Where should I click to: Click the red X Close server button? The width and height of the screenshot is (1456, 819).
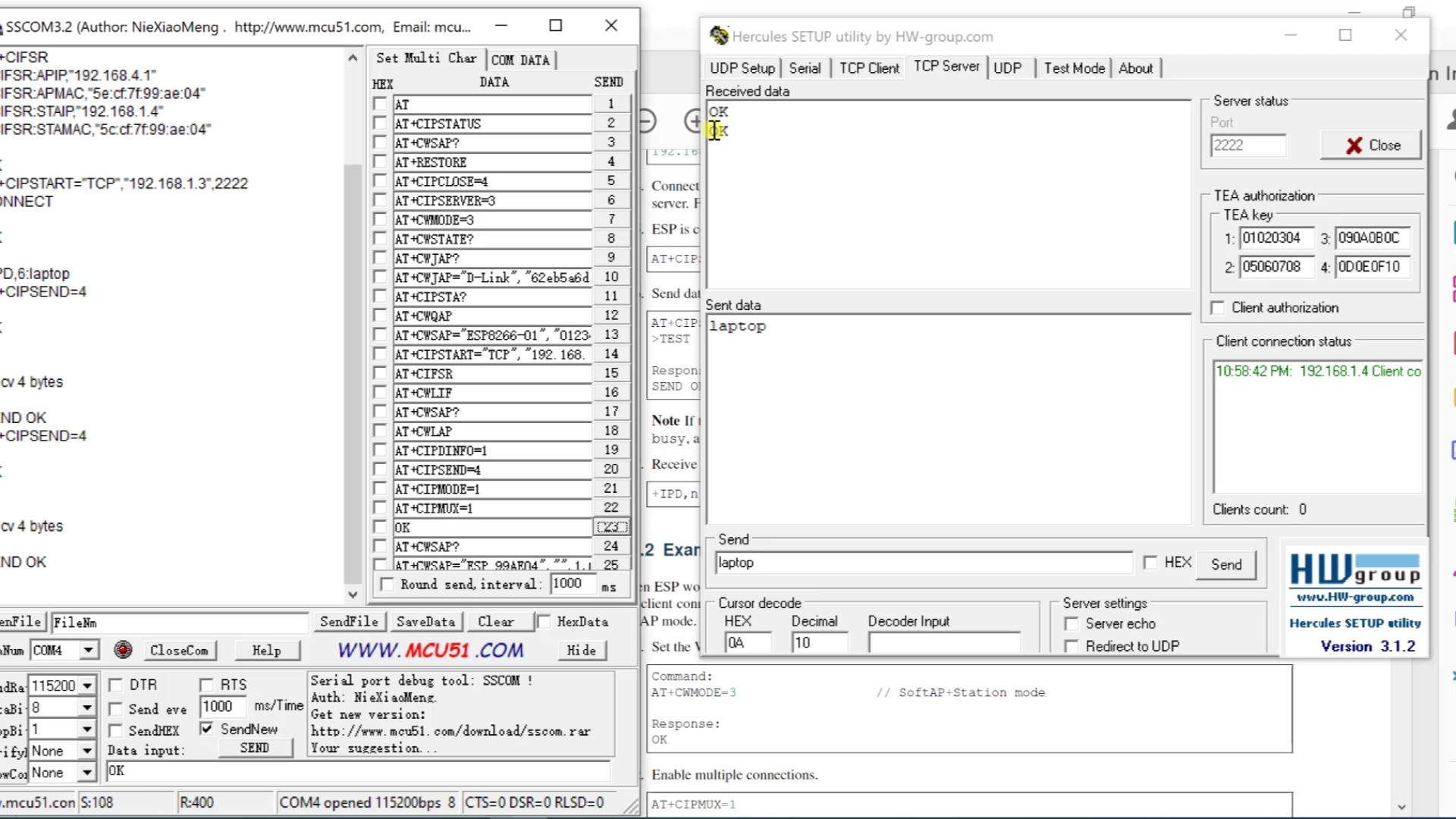(x=1371, y=146)
